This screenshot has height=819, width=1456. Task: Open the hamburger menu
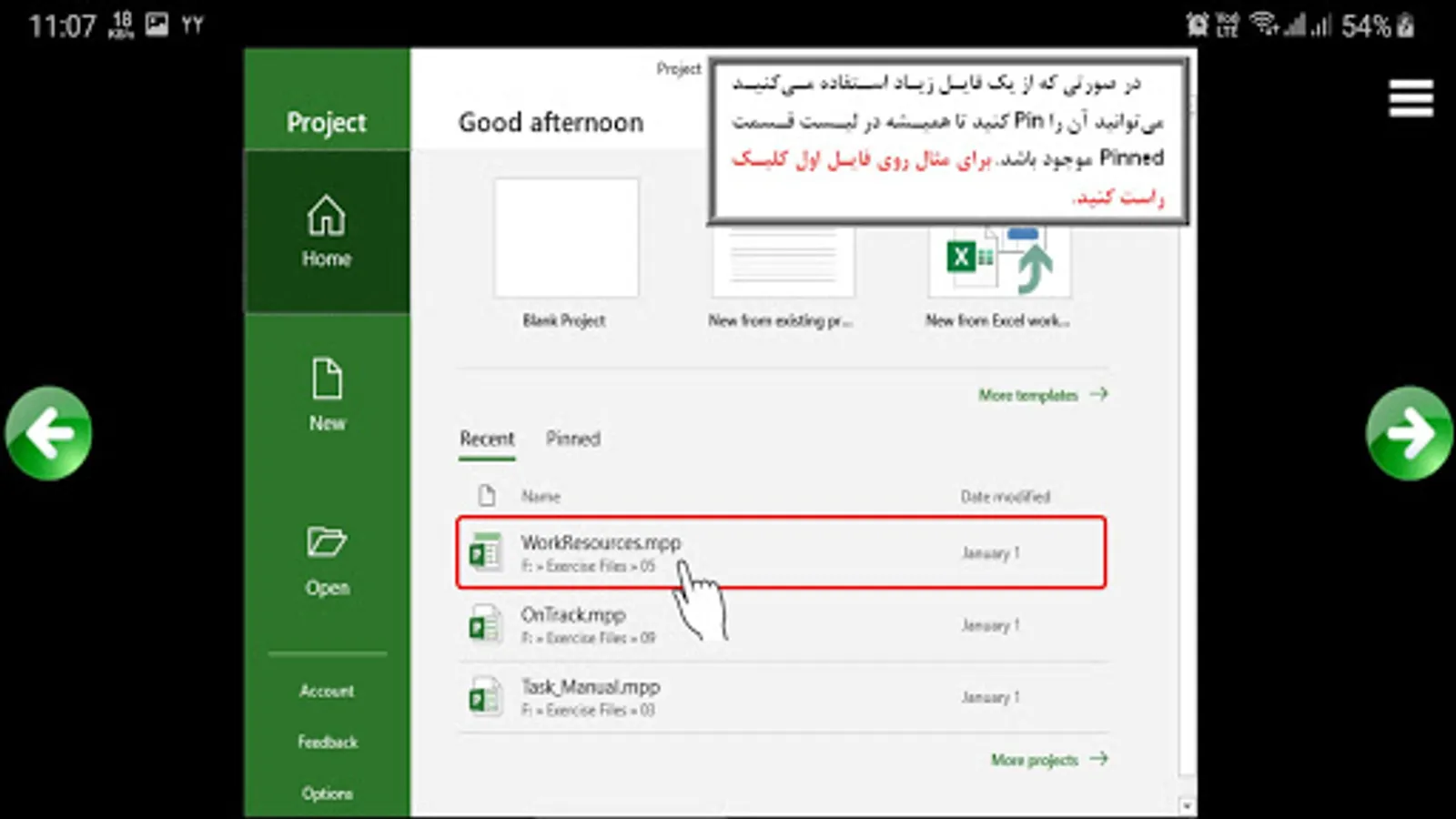point(1410,98)
